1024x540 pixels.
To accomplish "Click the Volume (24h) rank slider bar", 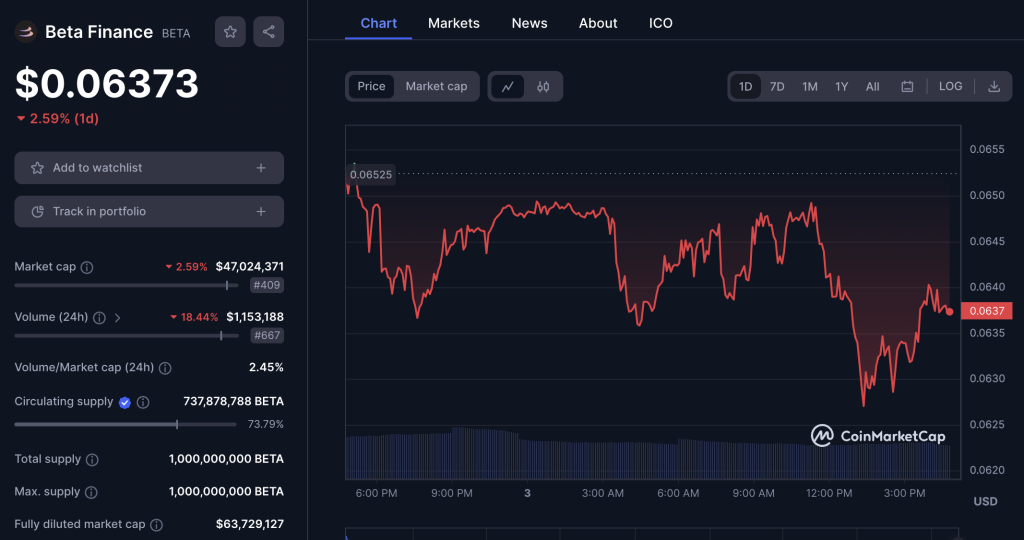I will [126, 336].
